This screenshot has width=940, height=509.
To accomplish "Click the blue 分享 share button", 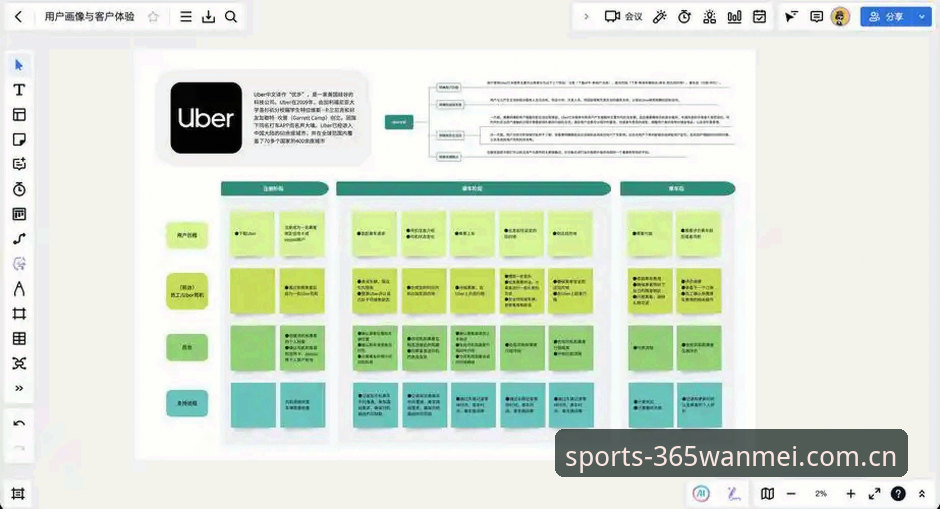I will click(887, 17).
